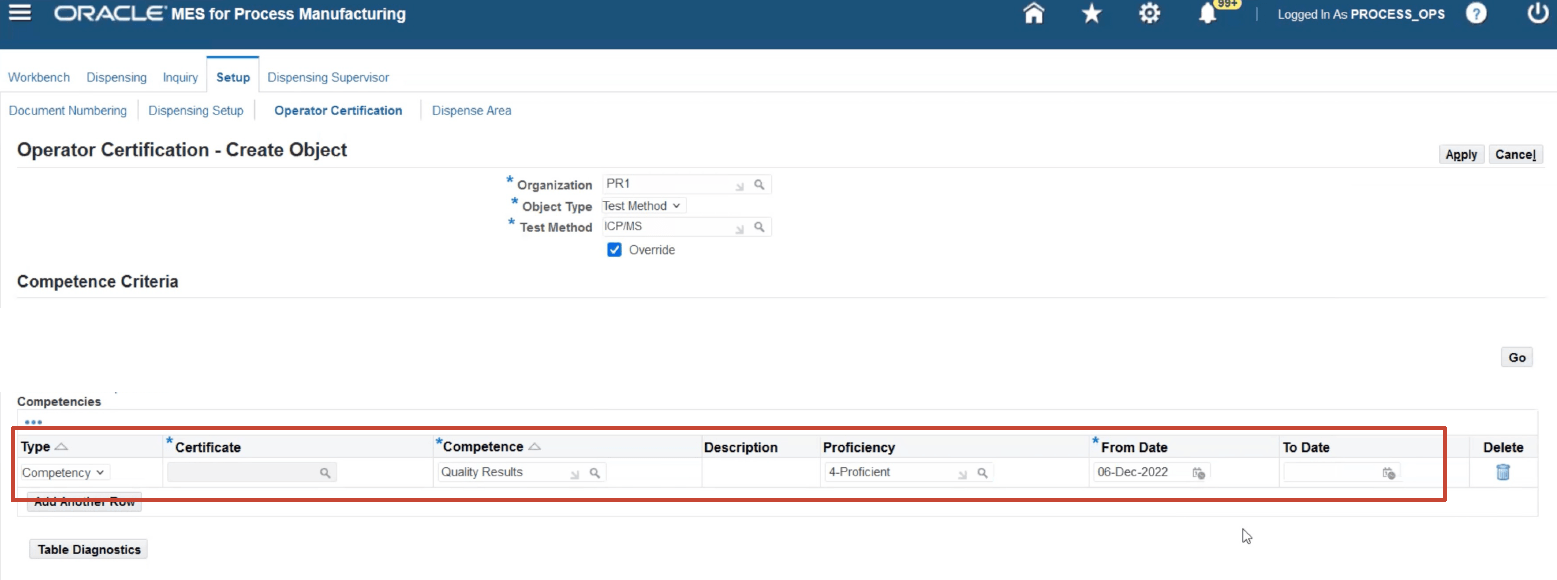Click the Go button
The image size is (1557, 580).
coord(1517,357)
